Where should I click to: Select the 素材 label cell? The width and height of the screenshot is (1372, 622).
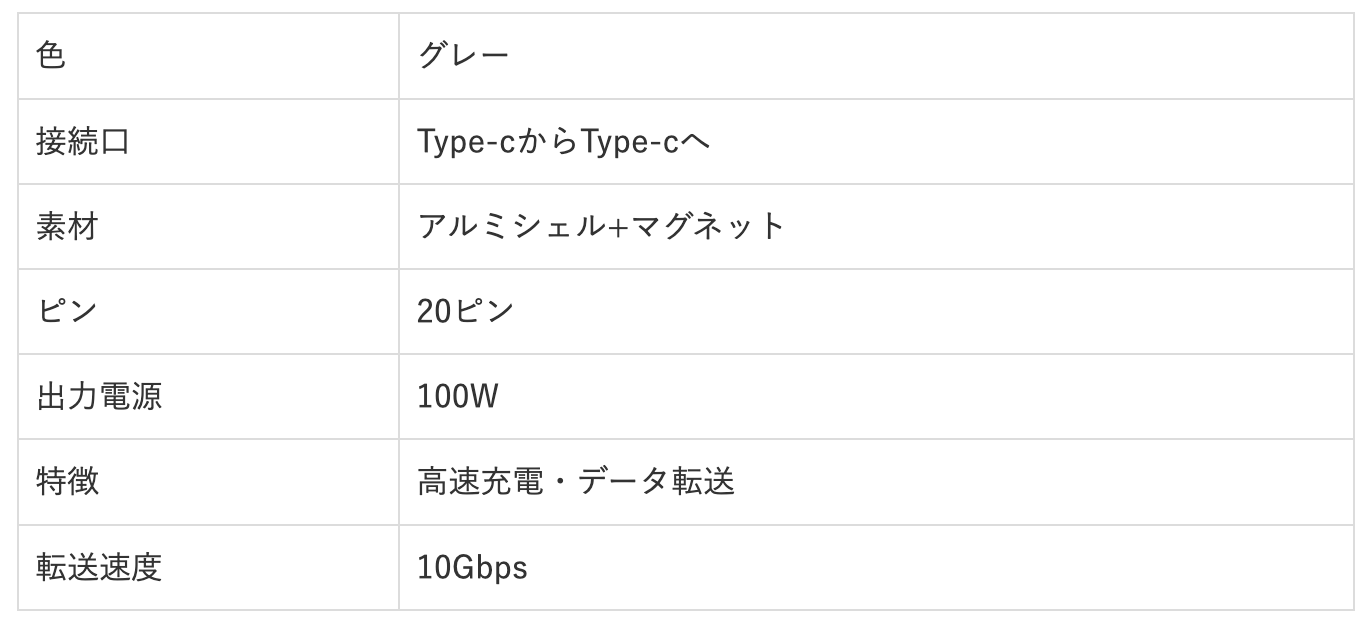[x=67, y=227]
